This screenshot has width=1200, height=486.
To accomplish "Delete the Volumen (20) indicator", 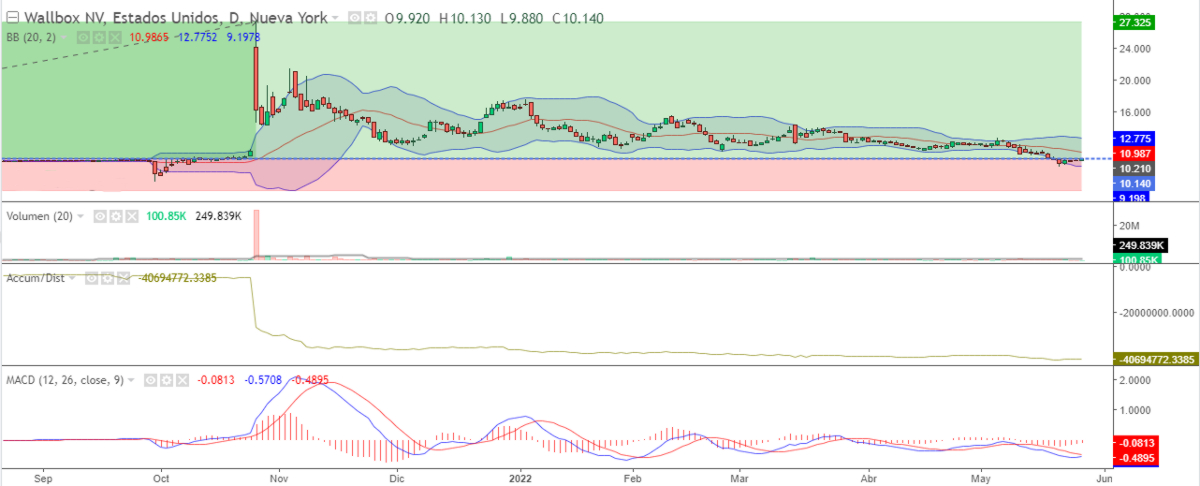I will 130,216.
